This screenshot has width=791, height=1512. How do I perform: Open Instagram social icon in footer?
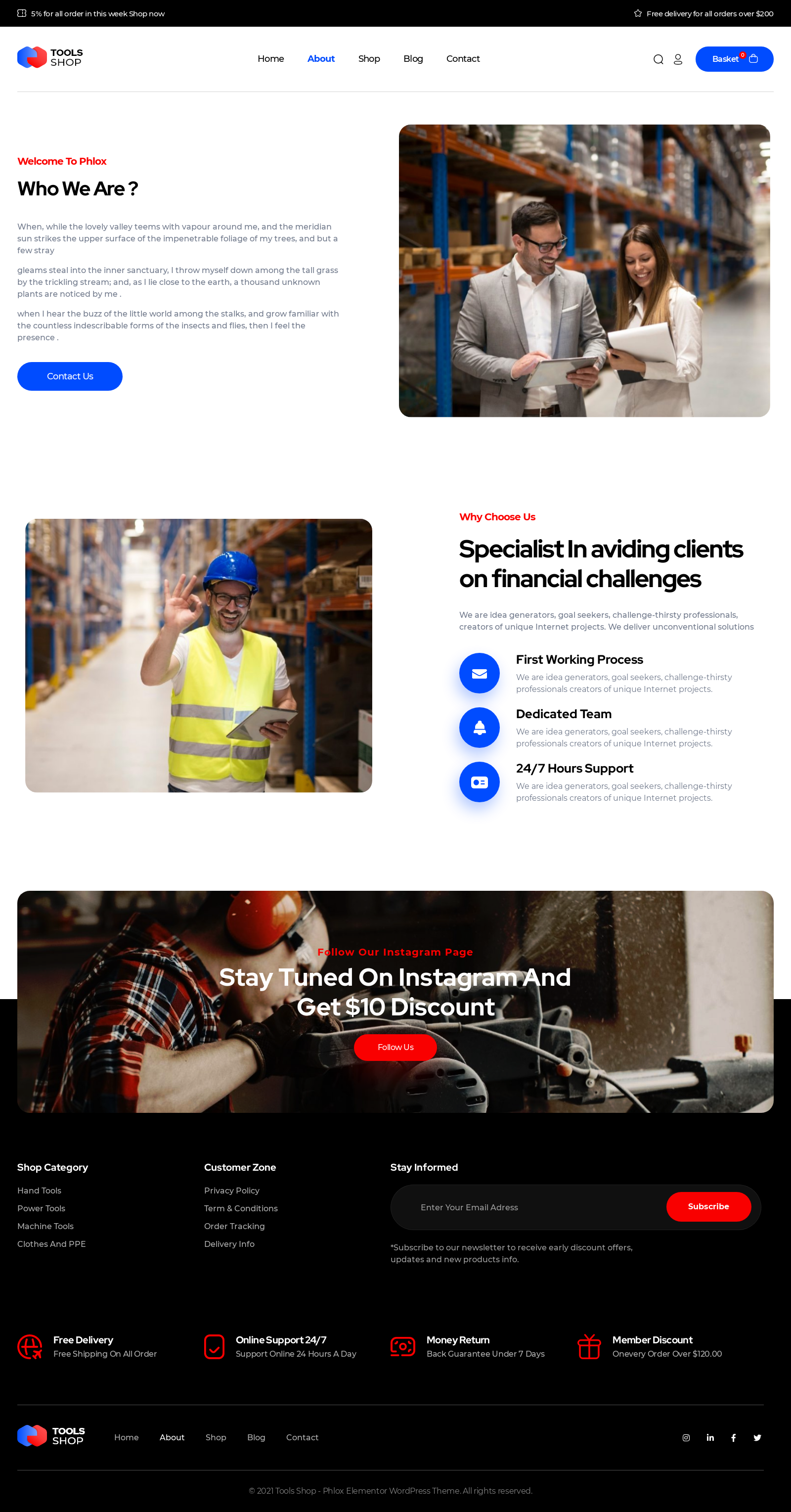pos(686,1437)
